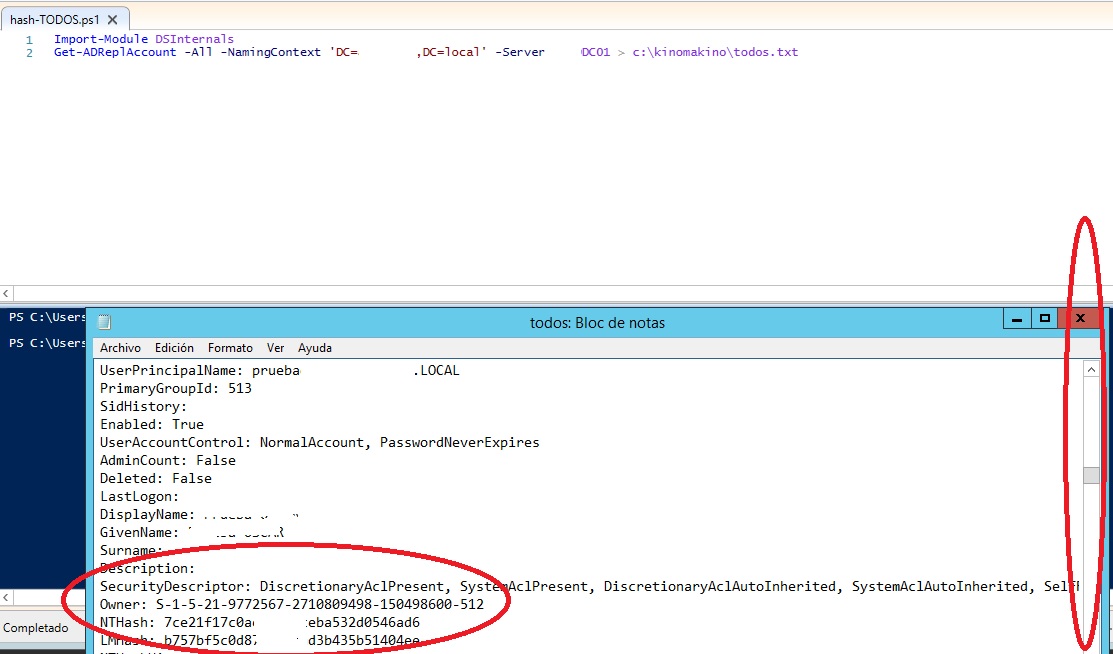Maximize the todos Notepad window
This screenshot has width=1113, height=654.
[x=1045, y=319]
